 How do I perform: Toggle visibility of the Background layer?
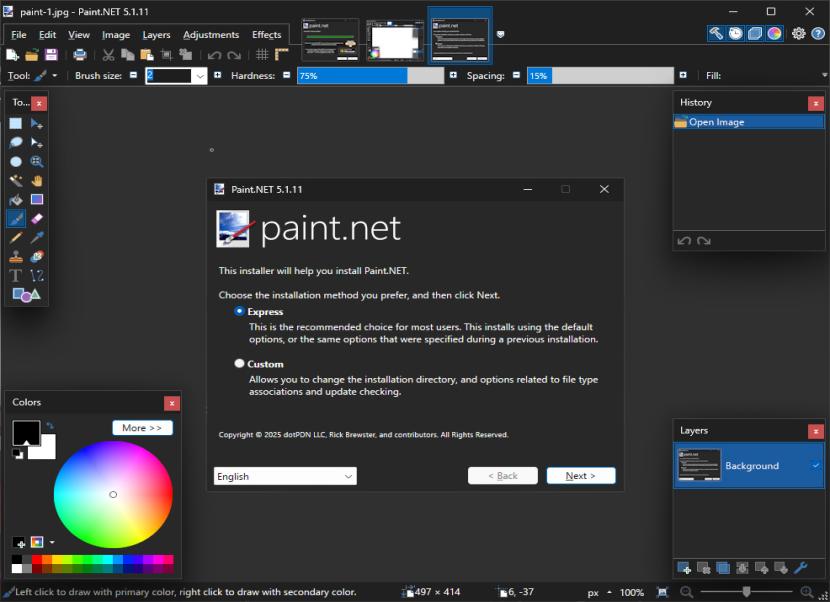tap(814, 466)
